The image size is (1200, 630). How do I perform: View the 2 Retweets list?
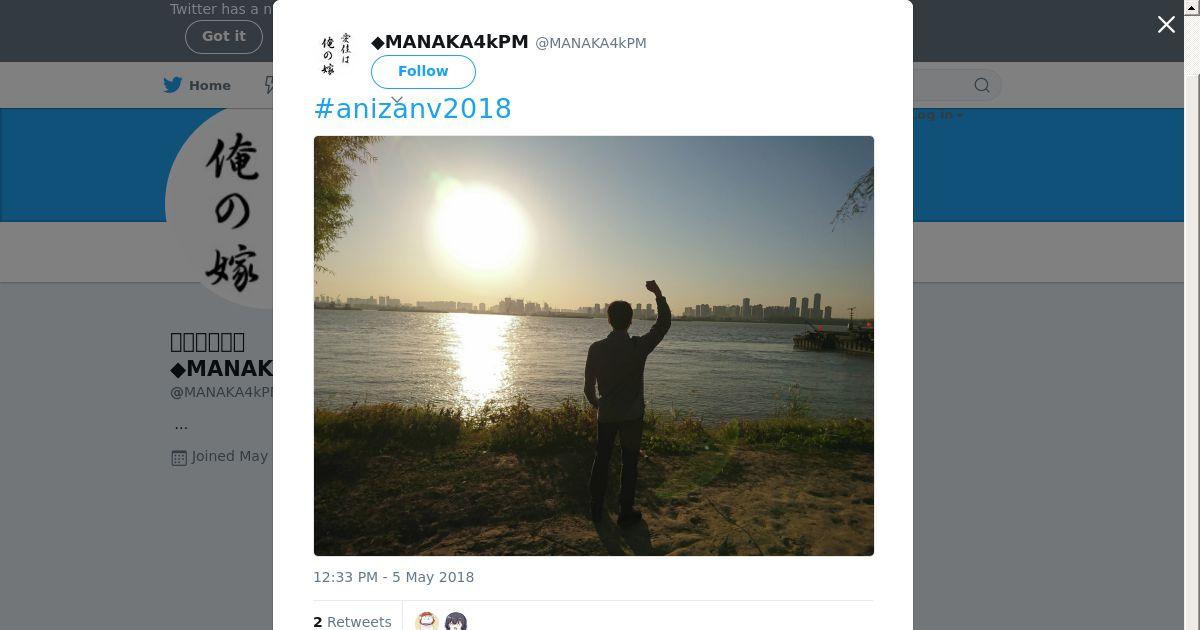(352, 622)
